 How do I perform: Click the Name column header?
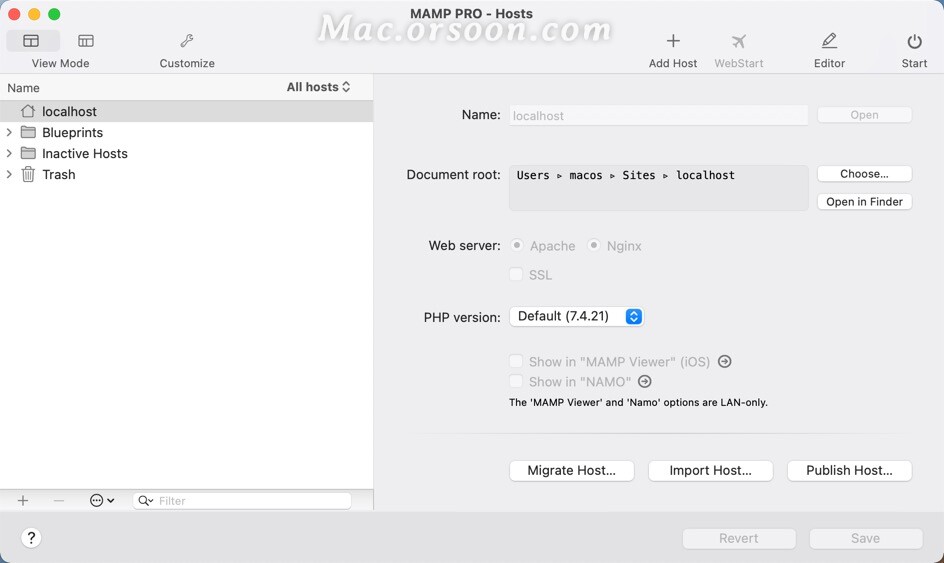(x=23, y=88)
